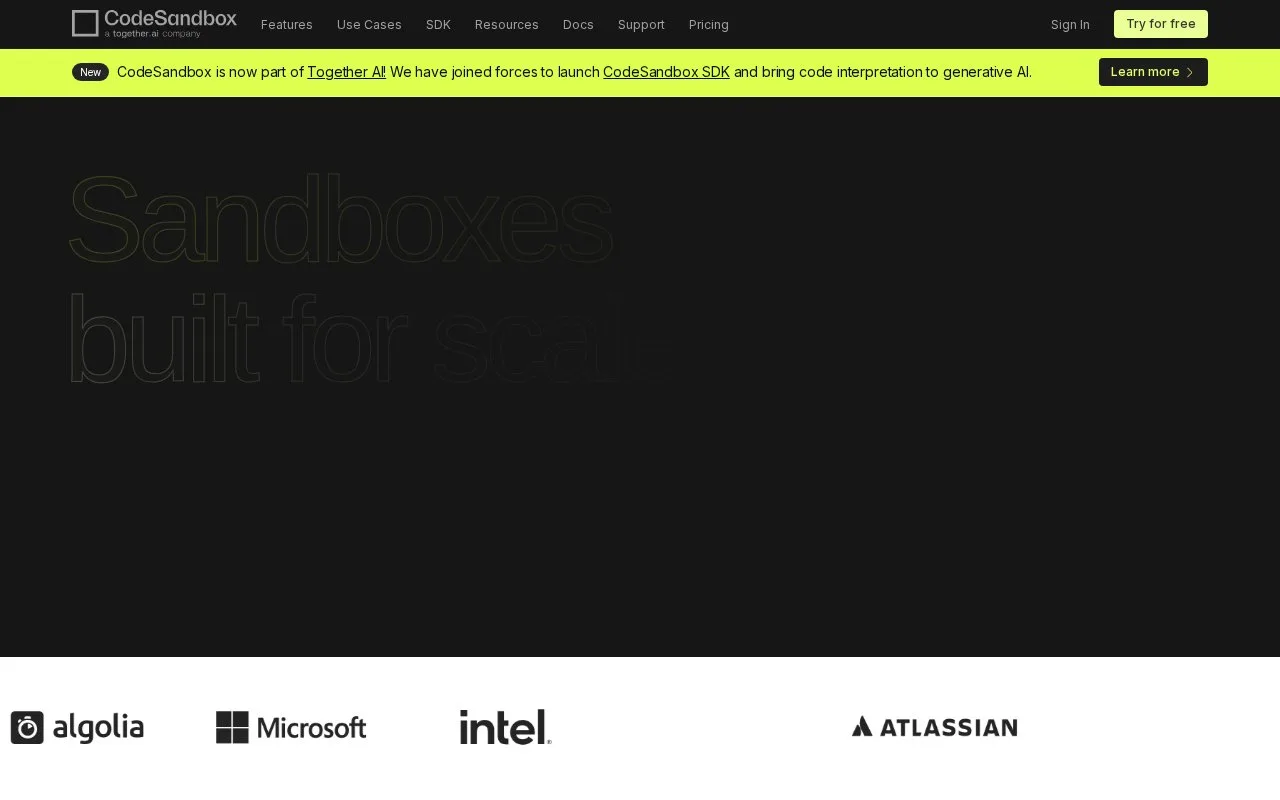Click the Atlassian logo
The image size is (1280, 800).
tap(935, 727)
